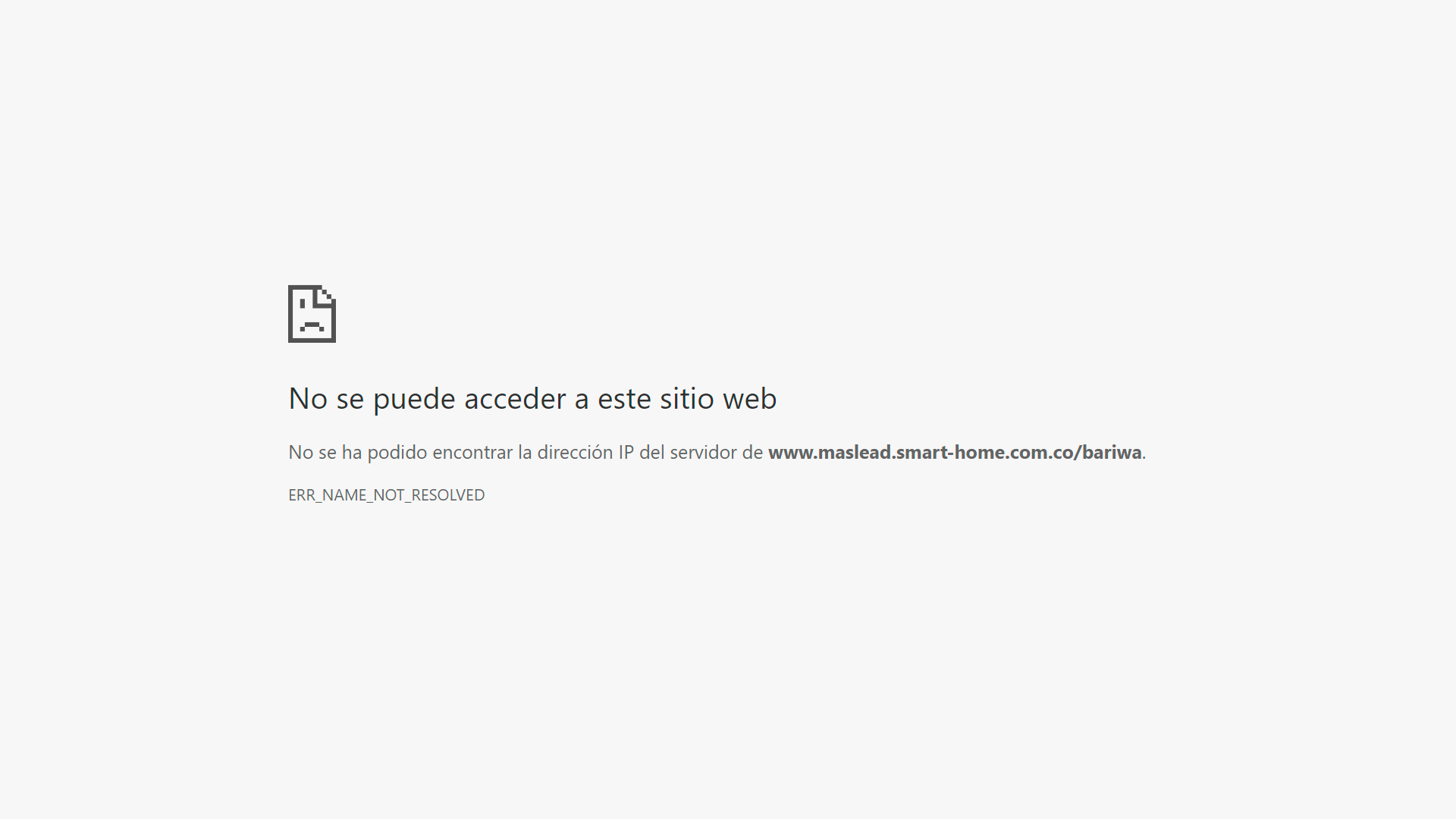This screenshot has width=1456, height=819.
Task: Select the bold URL www.maslead.smart-home.com.co/bariwa
Action: (955, 453)
